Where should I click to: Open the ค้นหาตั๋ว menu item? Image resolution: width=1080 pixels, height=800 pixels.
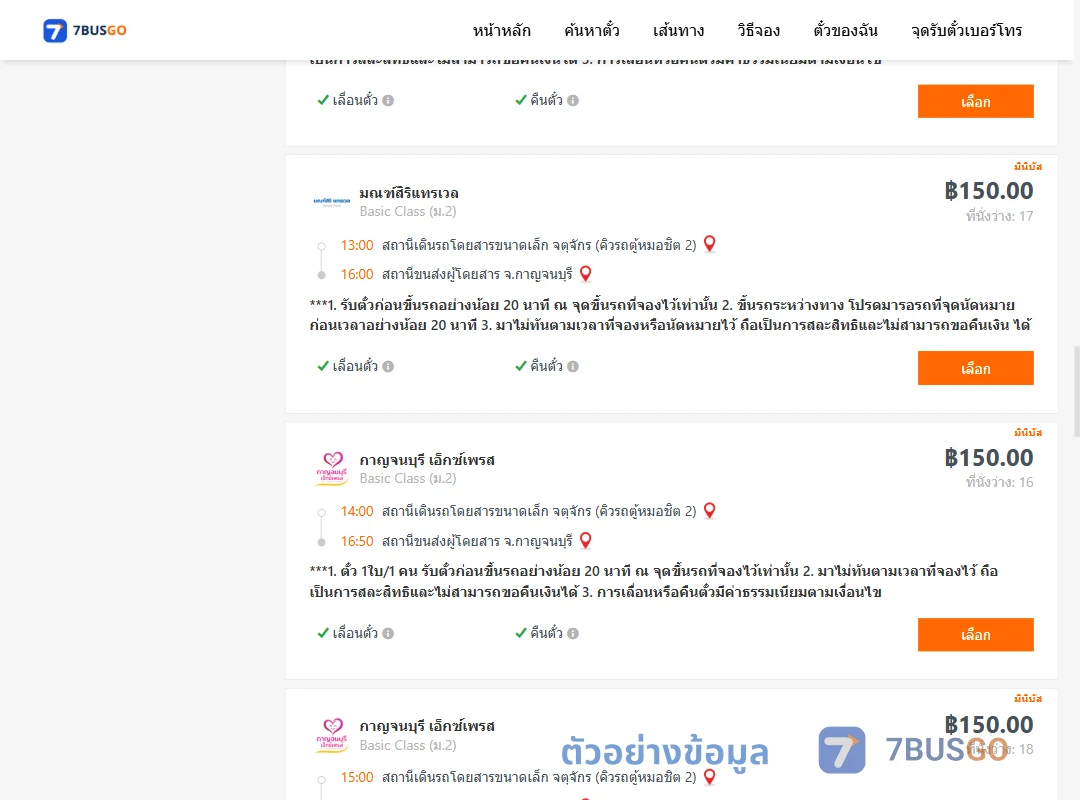point(592,30)
